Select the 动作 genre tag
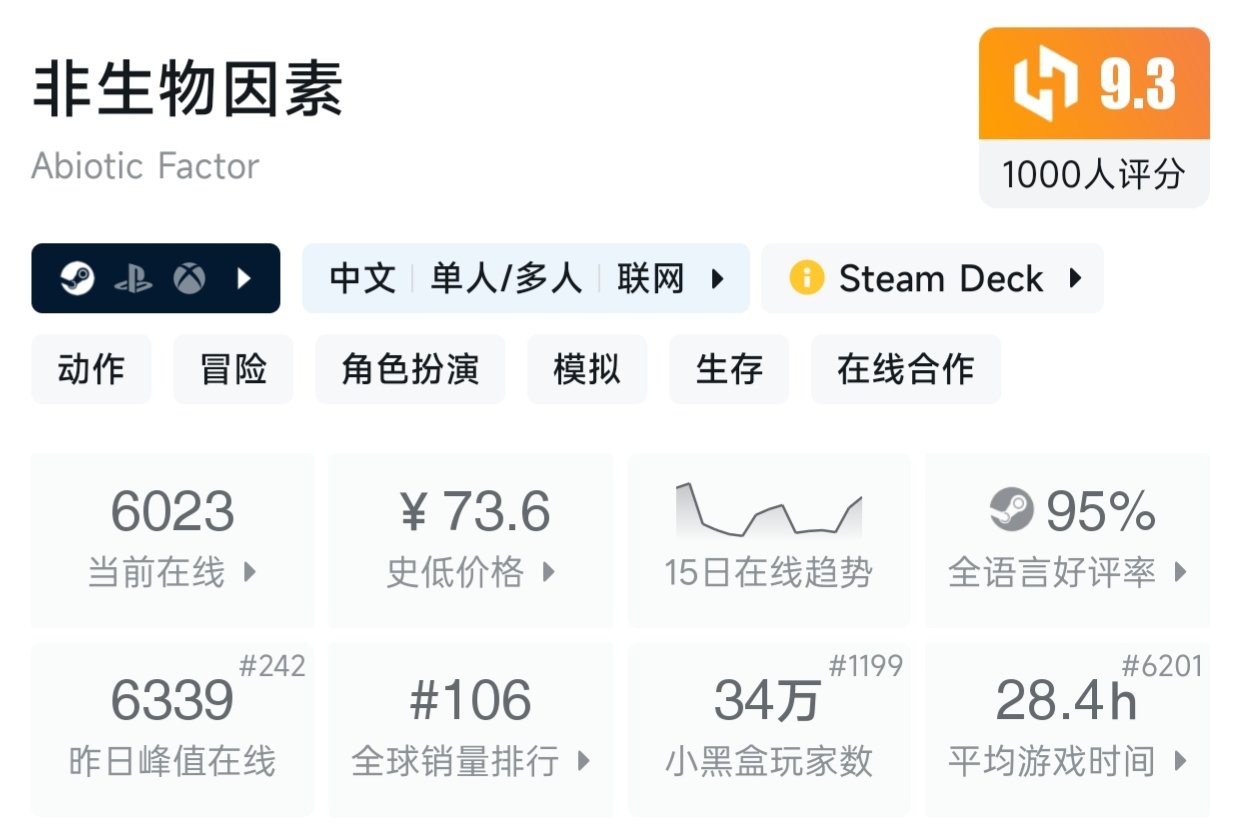 click(x=91, y=369)
